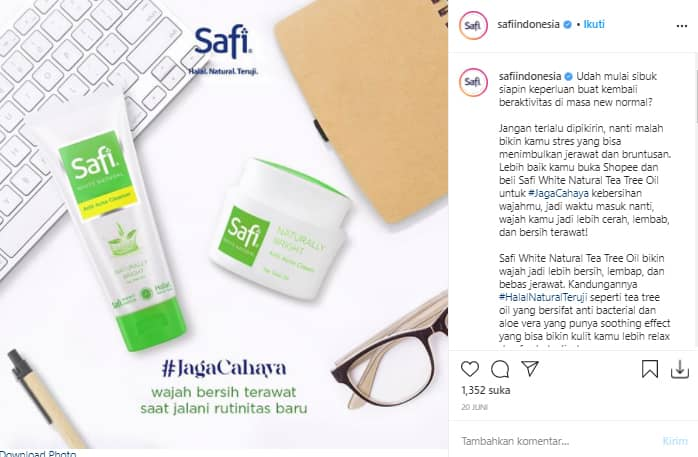
Task: Like the post with heart icon
Action: pos(470,369)
